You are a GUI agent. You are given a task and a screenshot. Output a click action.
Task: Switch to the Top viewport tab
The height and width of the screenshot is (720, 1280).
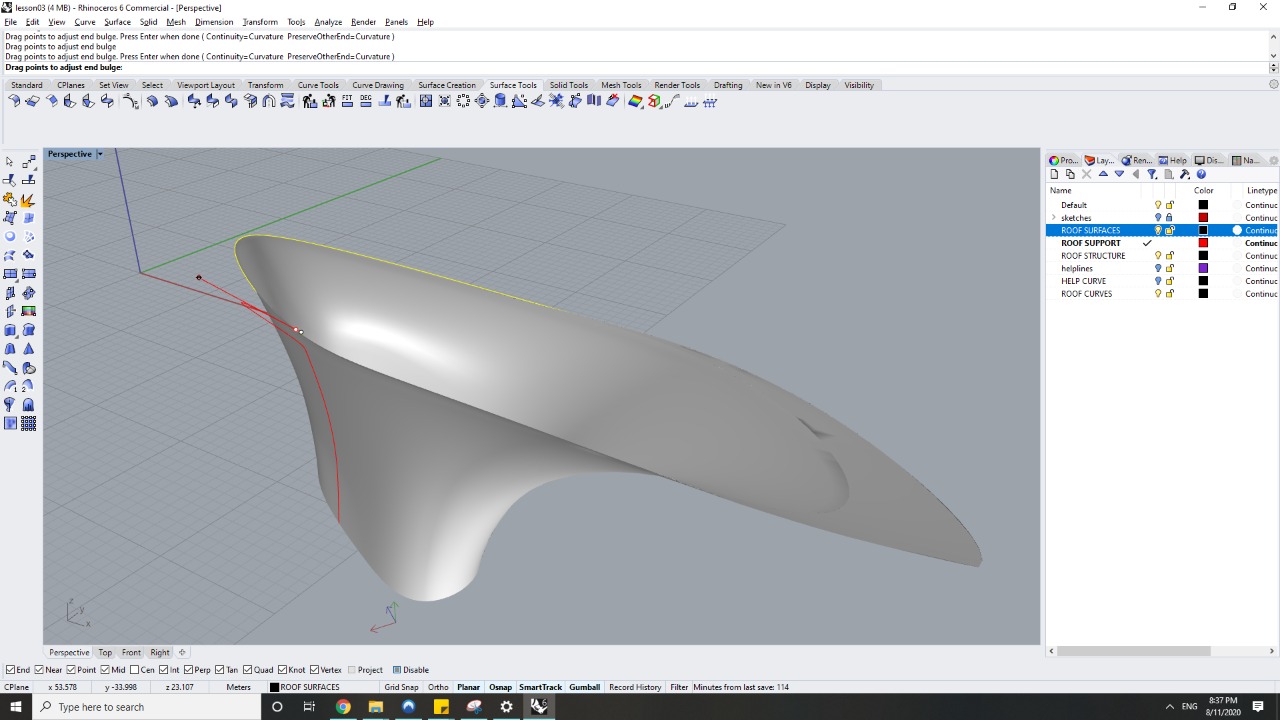tap(105, 652)
